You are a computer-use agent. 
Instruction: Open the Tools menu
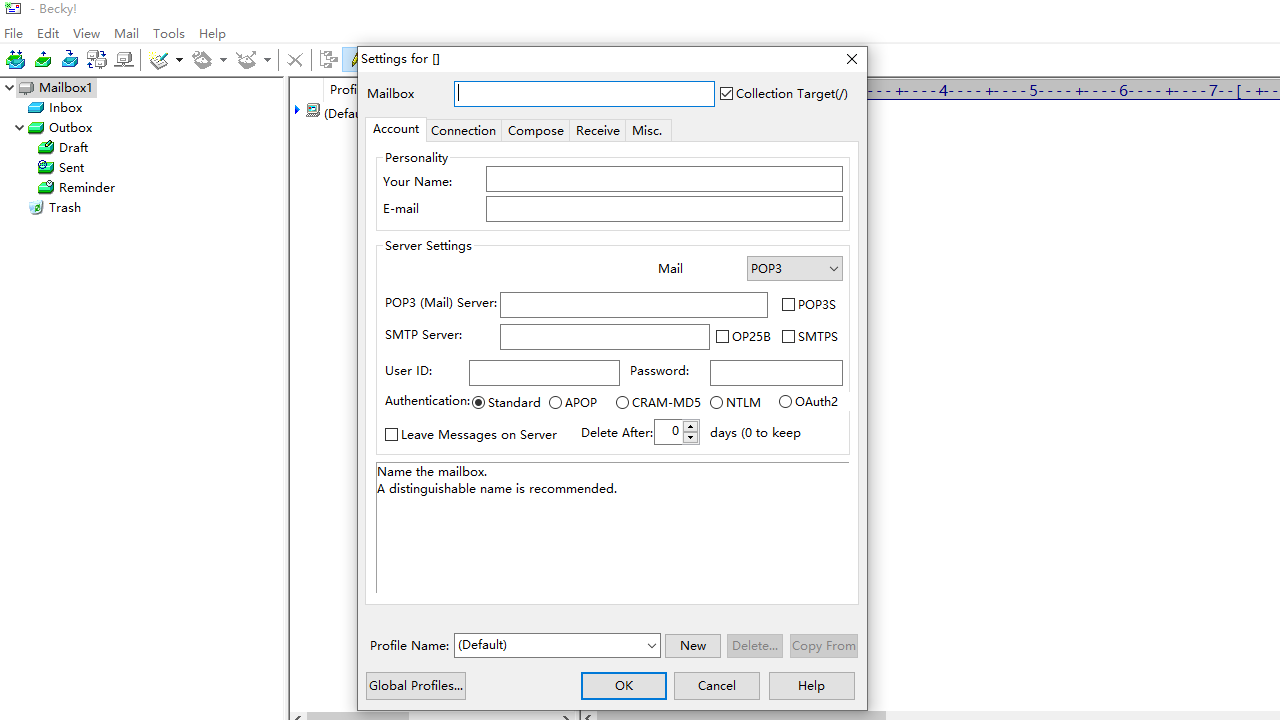pos(168,33)
